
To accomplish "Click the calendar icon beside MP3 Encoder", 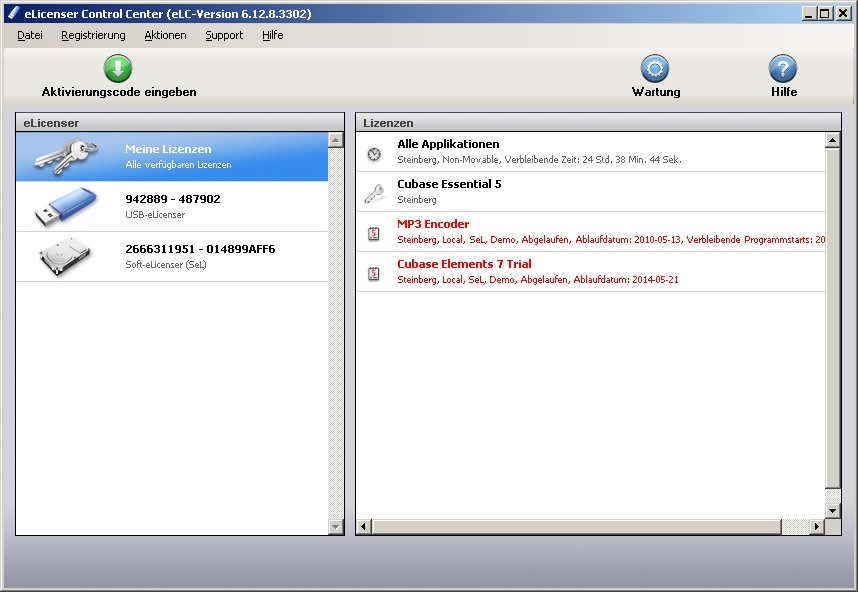I will click(374, 234).
